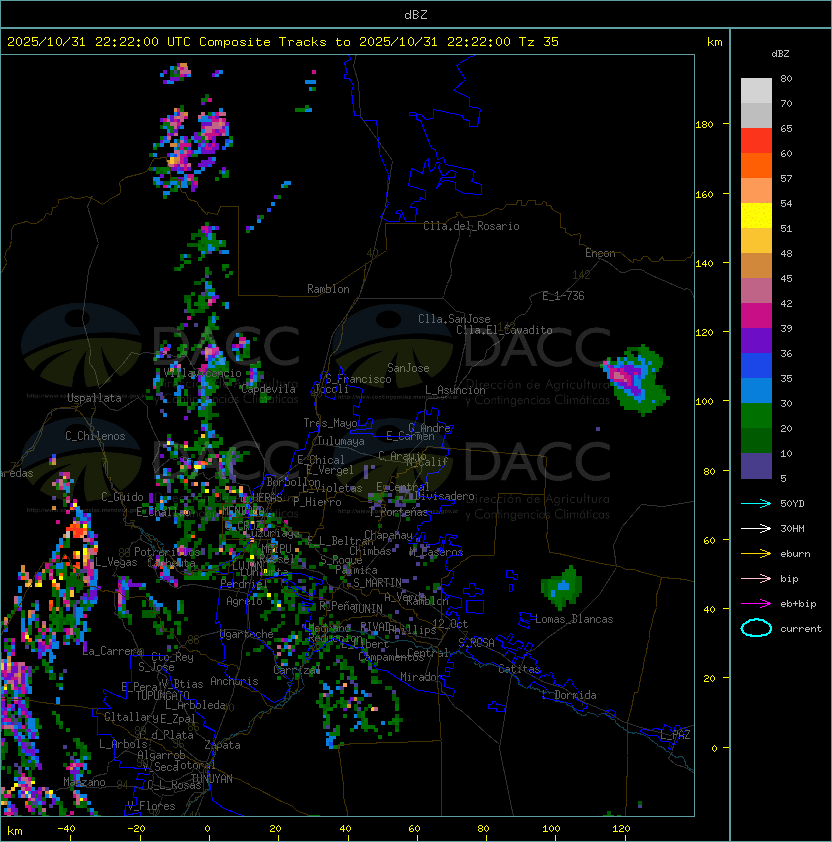832x842 pixels.
Task: Click the tan 48 dBZ legend swatch
Action: point(756,265)
